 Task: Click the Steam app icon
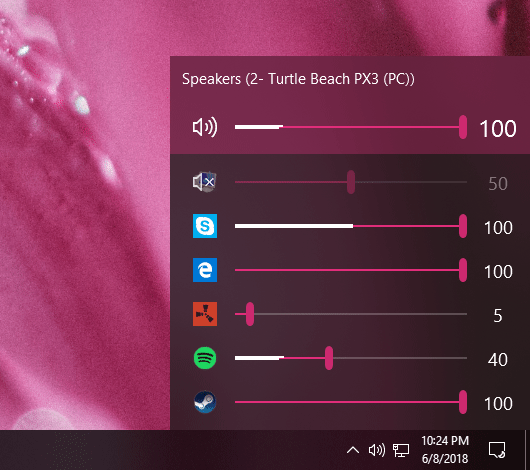(x=205, y=402)
